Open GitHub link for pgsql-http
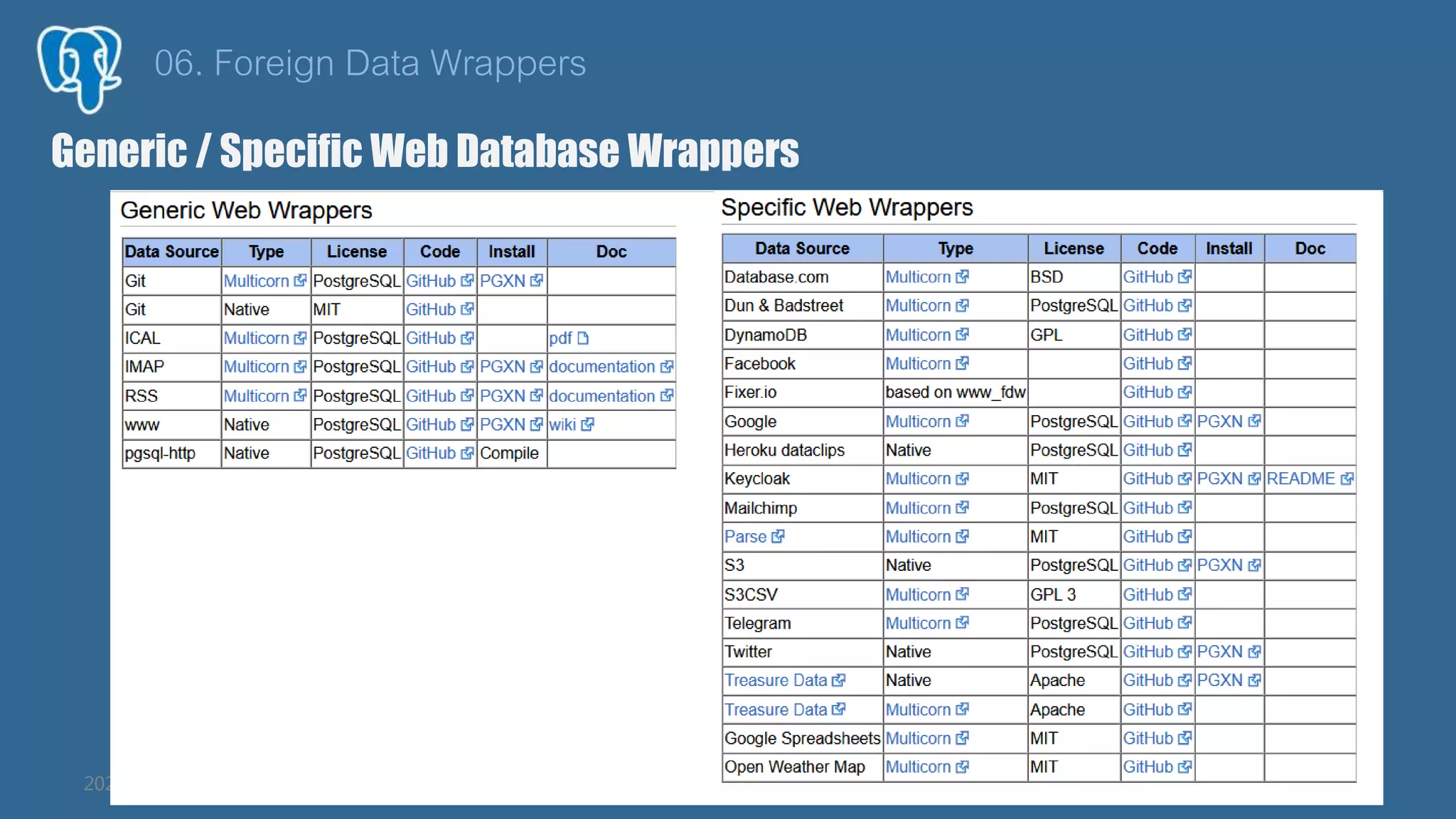The height and width of the screenshot is (819, 1456). tap(439, 454)
